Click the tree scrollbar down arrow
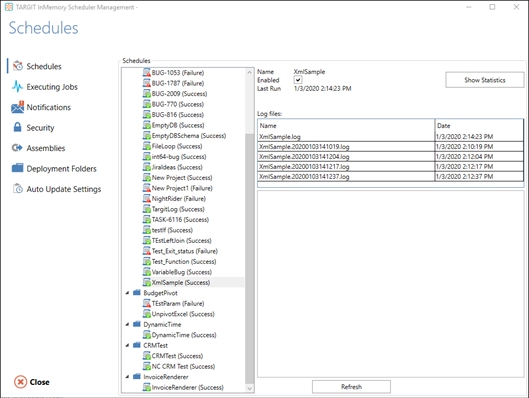The width and height of the screenshot is (529, 398). [x=249, y=388]
